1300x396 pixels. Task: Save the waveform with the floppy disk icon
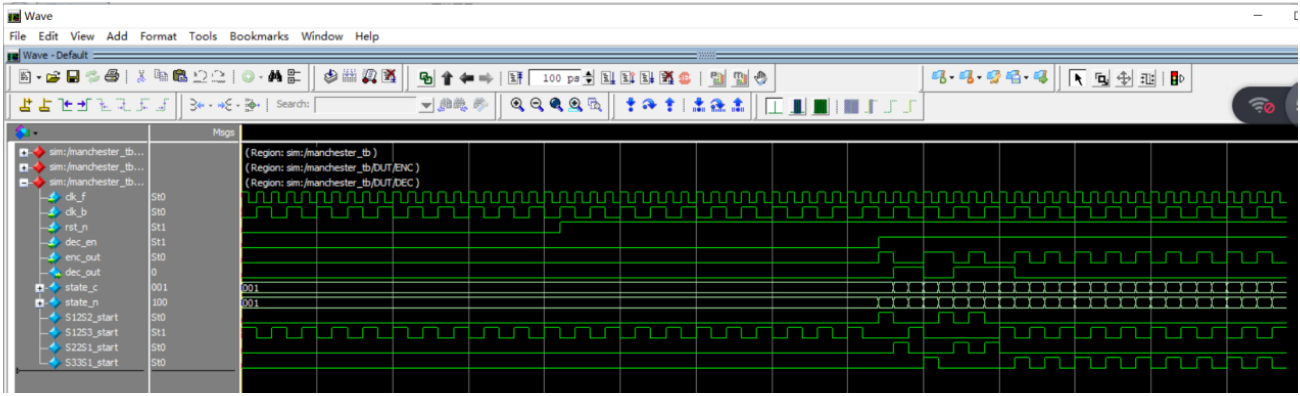tap(73, 76)
